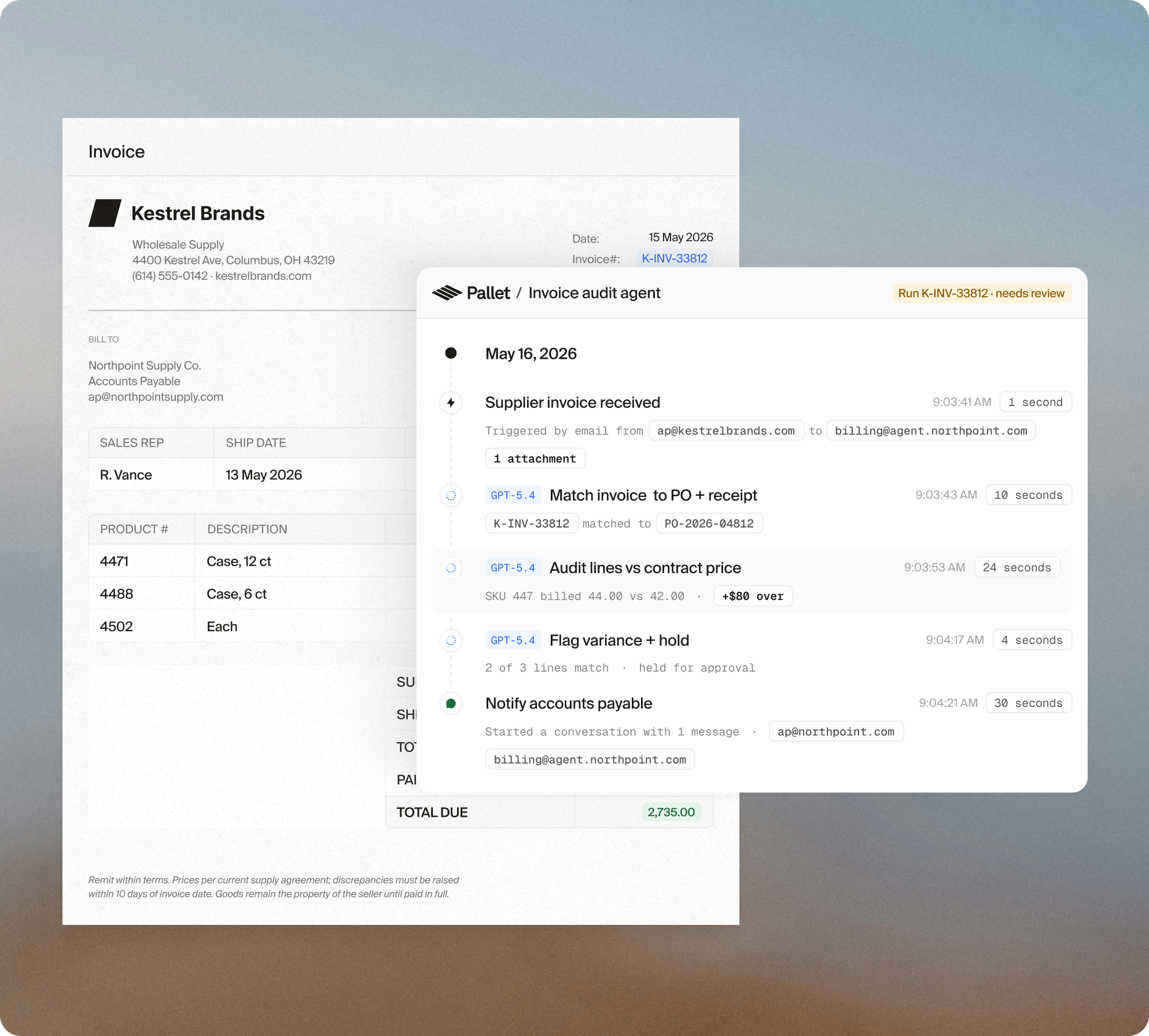The image size is (1149, 1036).
Task: Click the ap@kestrelbrands.com sender chip
Action: tap(726, 431)
